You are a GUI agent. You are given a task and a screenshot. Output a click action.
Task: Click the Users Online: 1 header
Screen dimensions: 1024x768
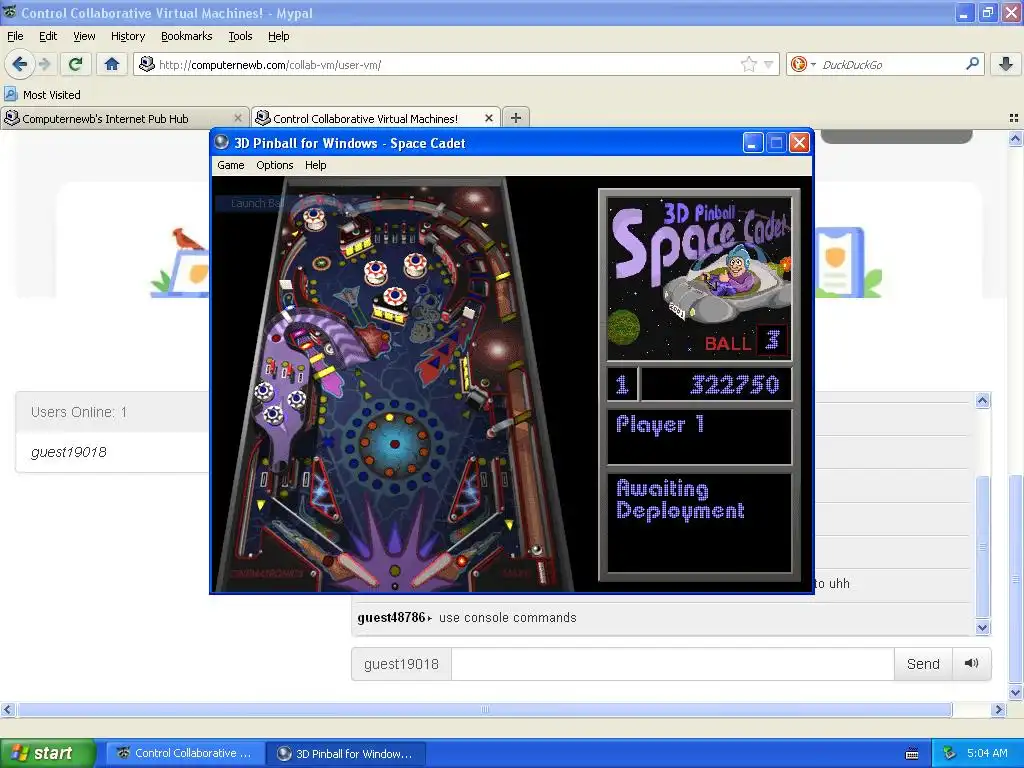(x=79, y=412)
